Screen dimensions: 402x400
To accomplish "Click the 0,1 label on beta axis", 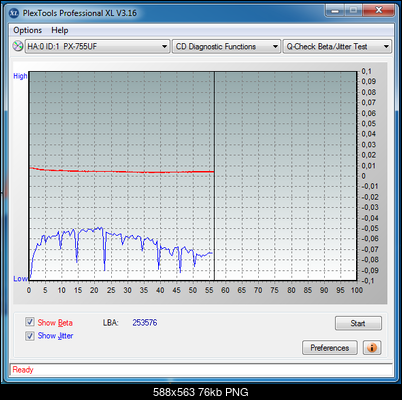I will tap(366, 71).
